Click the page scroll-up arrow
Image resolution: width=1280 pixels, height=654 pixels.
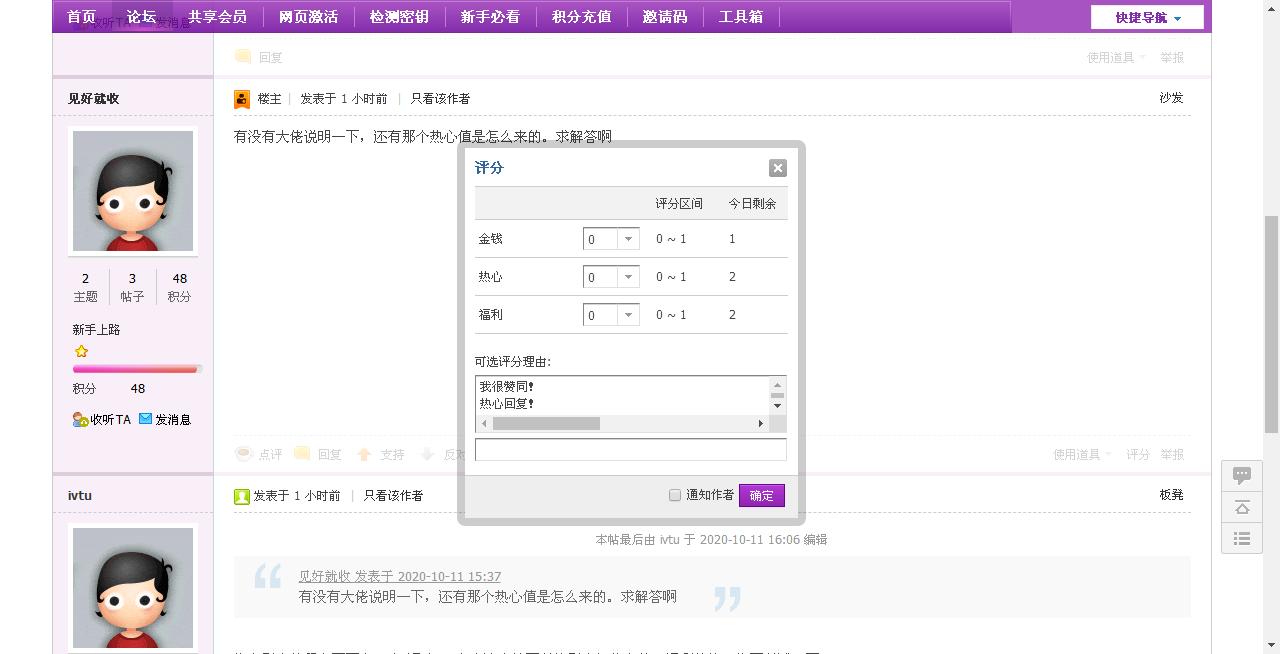point(1272,7)
